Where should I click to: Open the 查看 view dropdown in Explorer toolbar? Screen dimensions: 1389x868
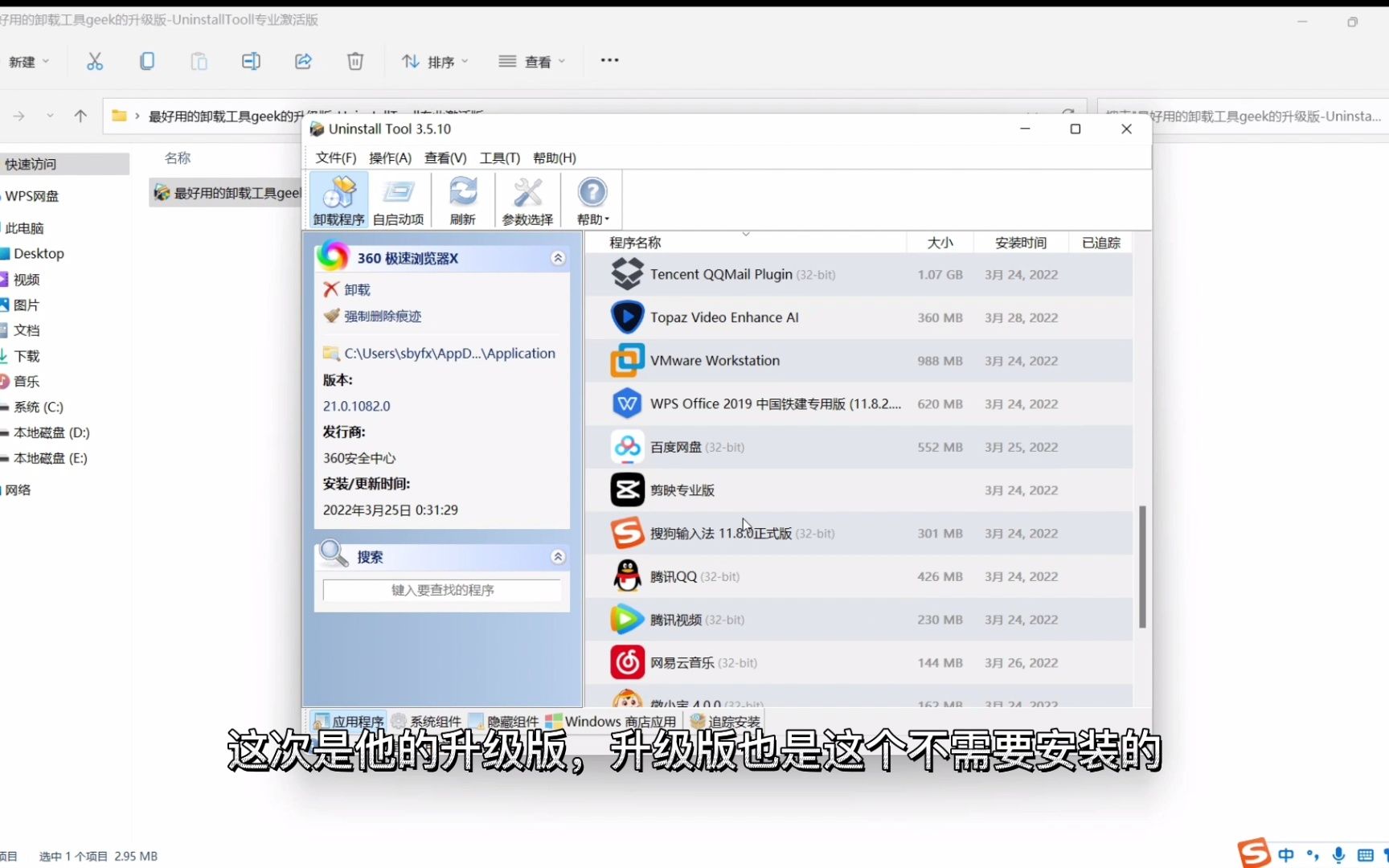[532, 61]
